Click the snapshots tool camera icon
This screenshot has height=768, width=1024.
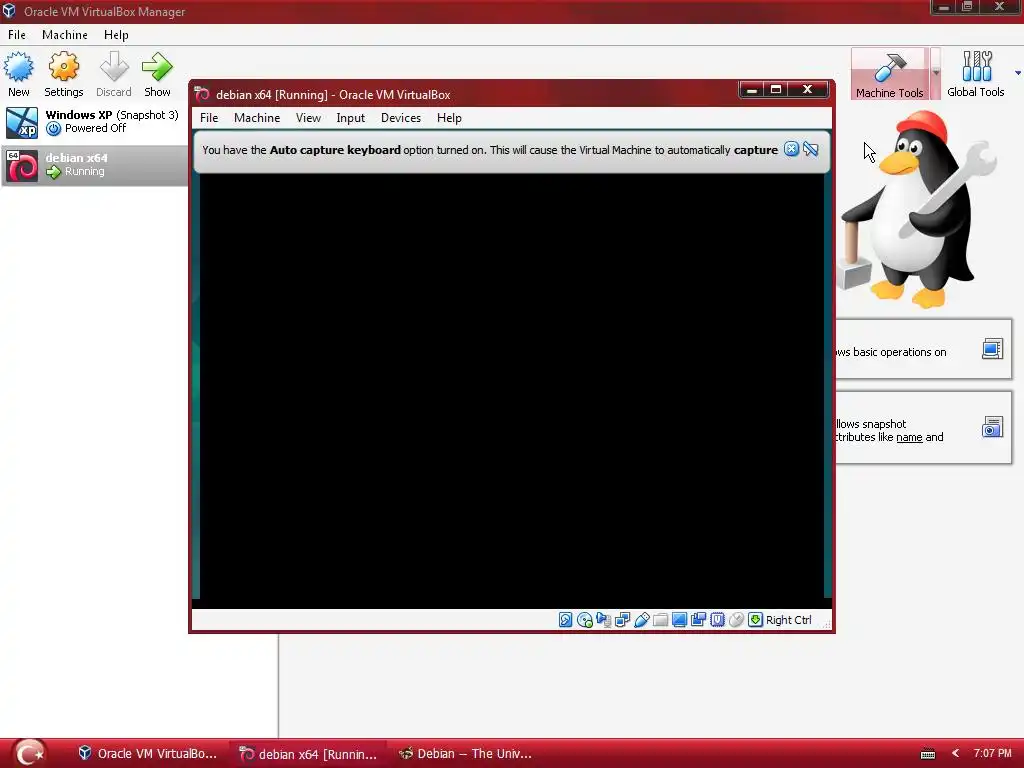(x=992, y=427)
